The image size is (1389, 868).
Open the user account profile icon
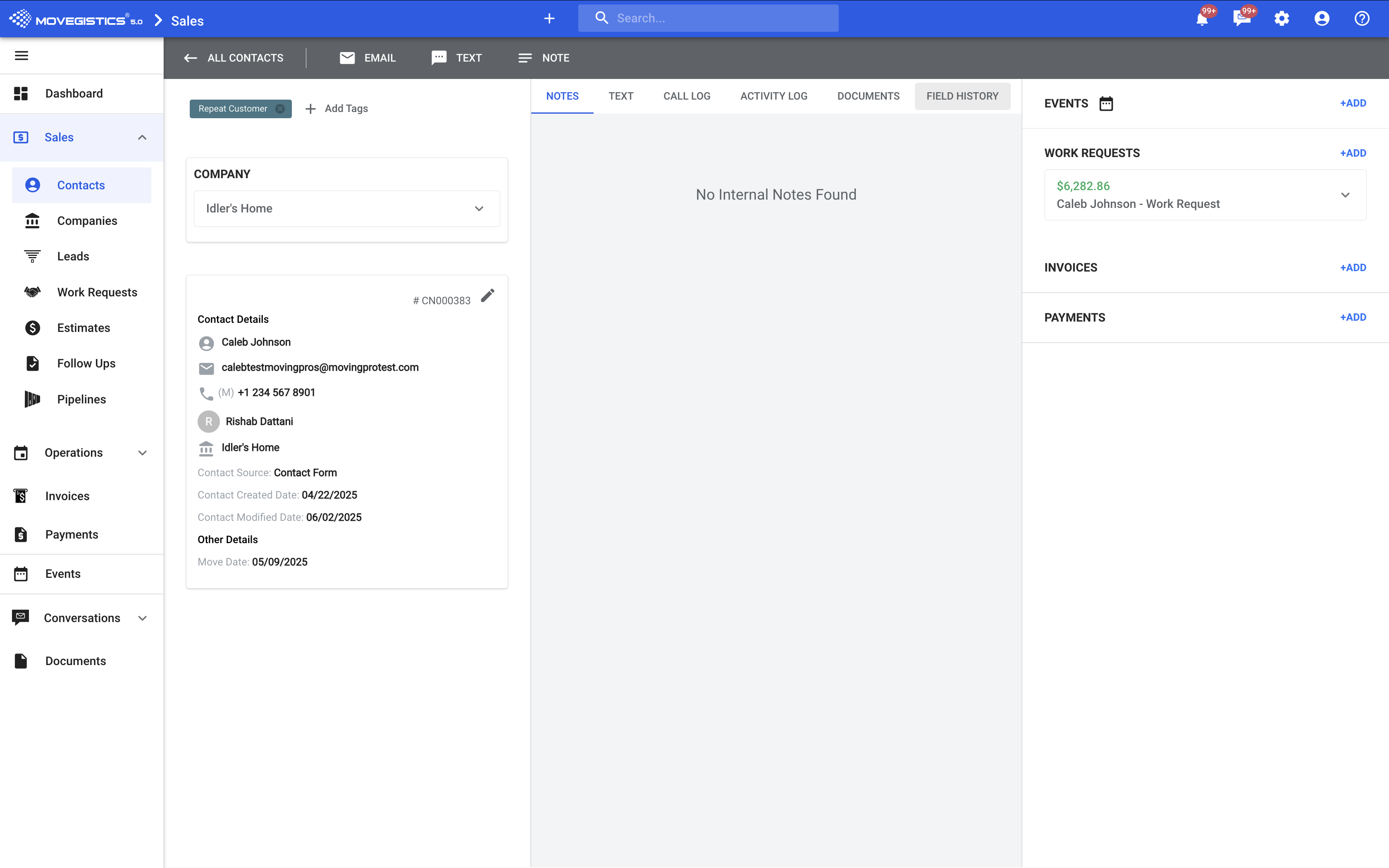click(x=1321, y=19)
